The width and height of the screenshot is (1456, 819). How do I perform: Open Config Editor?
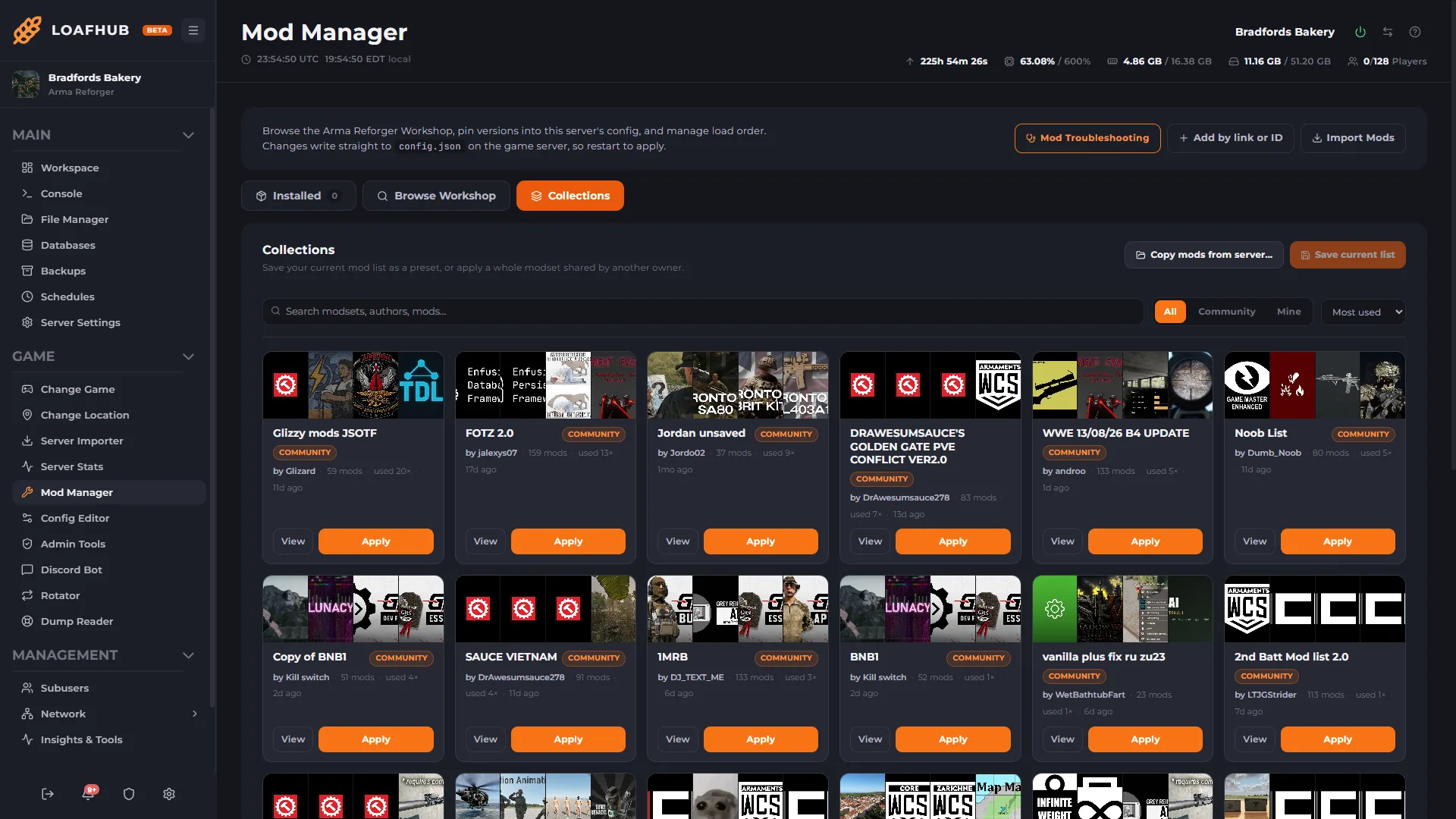109,518
